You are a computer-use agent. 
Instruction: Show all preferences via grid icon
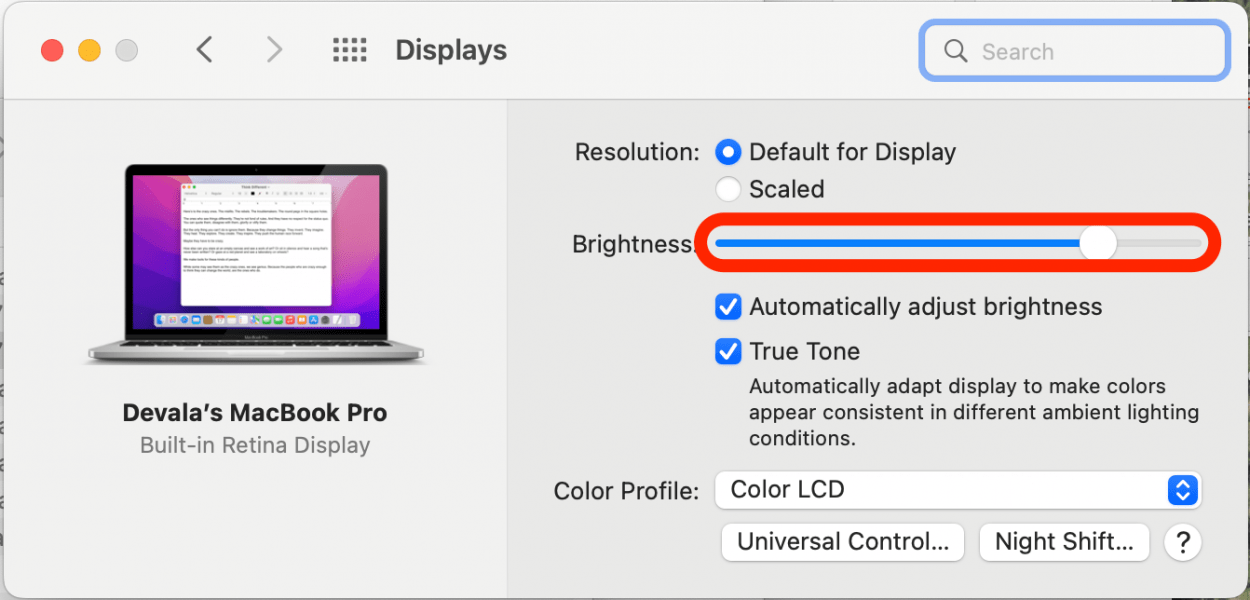(x=349, y=50)
